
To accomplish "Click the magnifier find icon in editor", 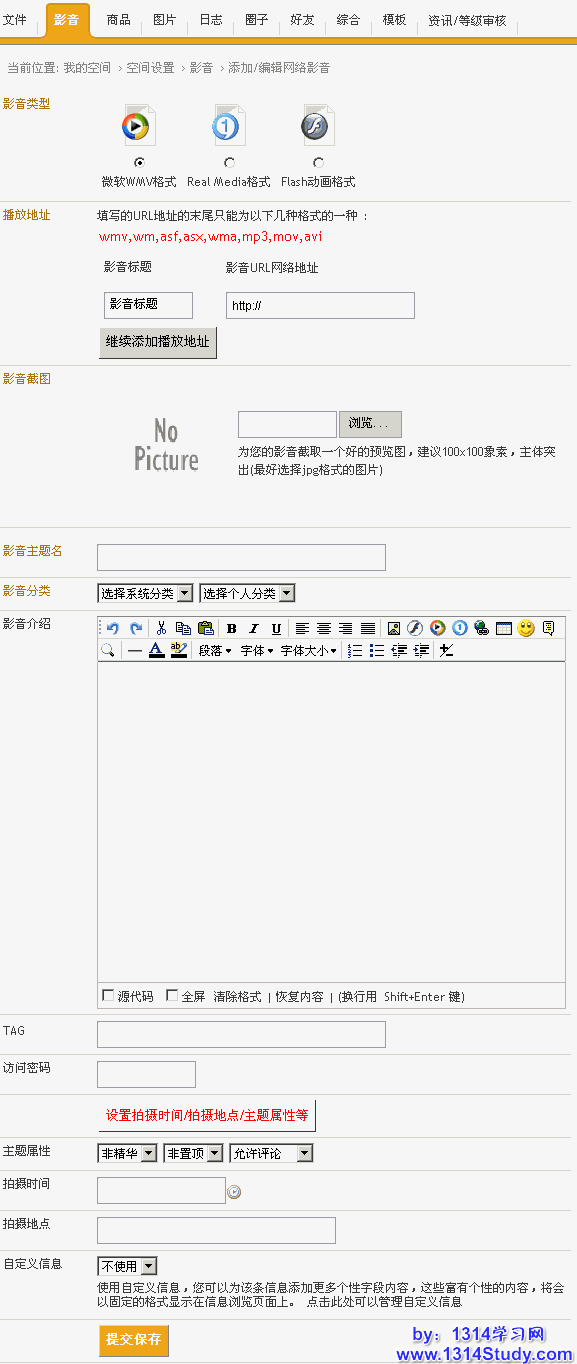I will tap(108, 650).
